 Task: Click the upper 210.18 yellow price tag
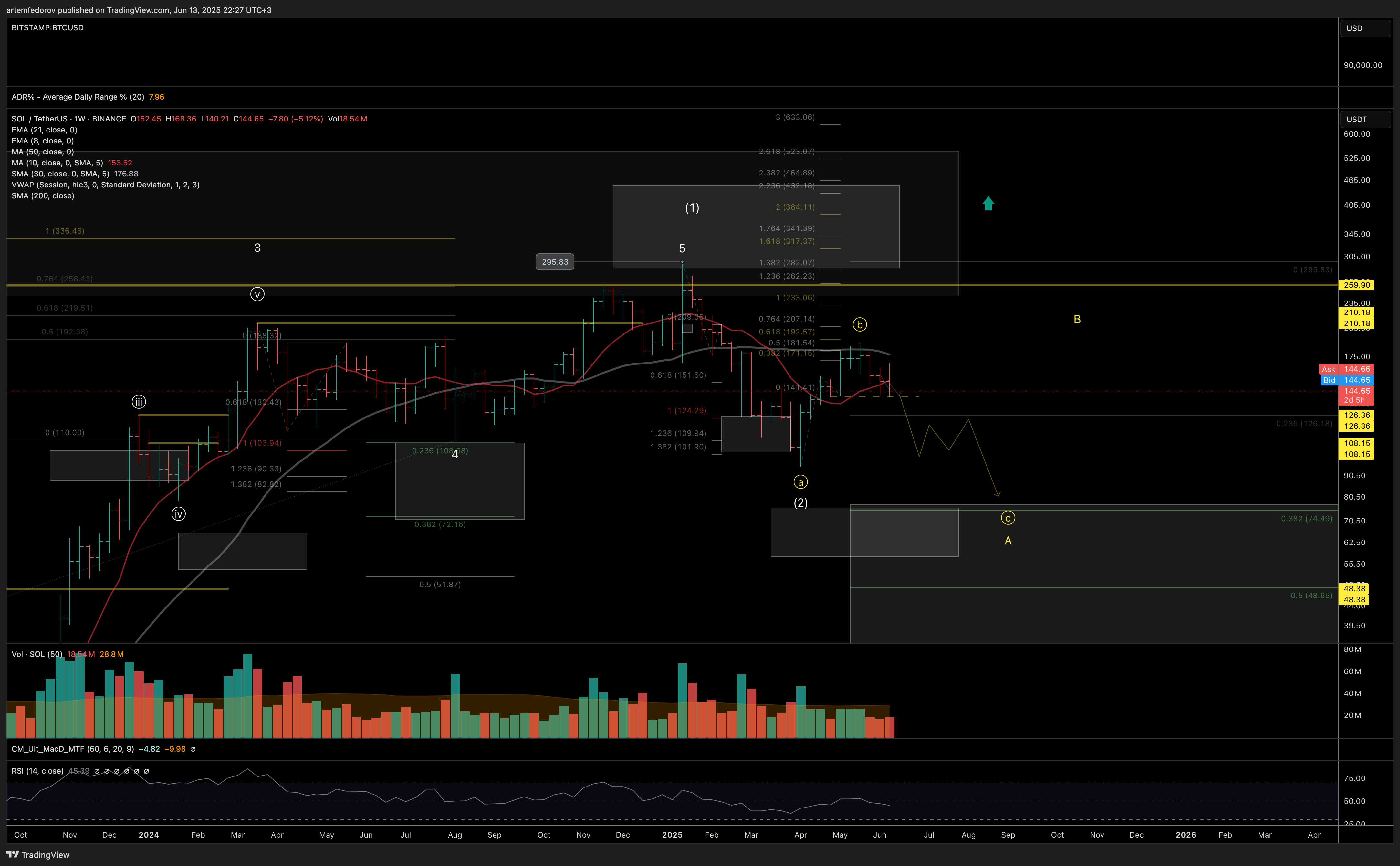tap(1356, 312)
